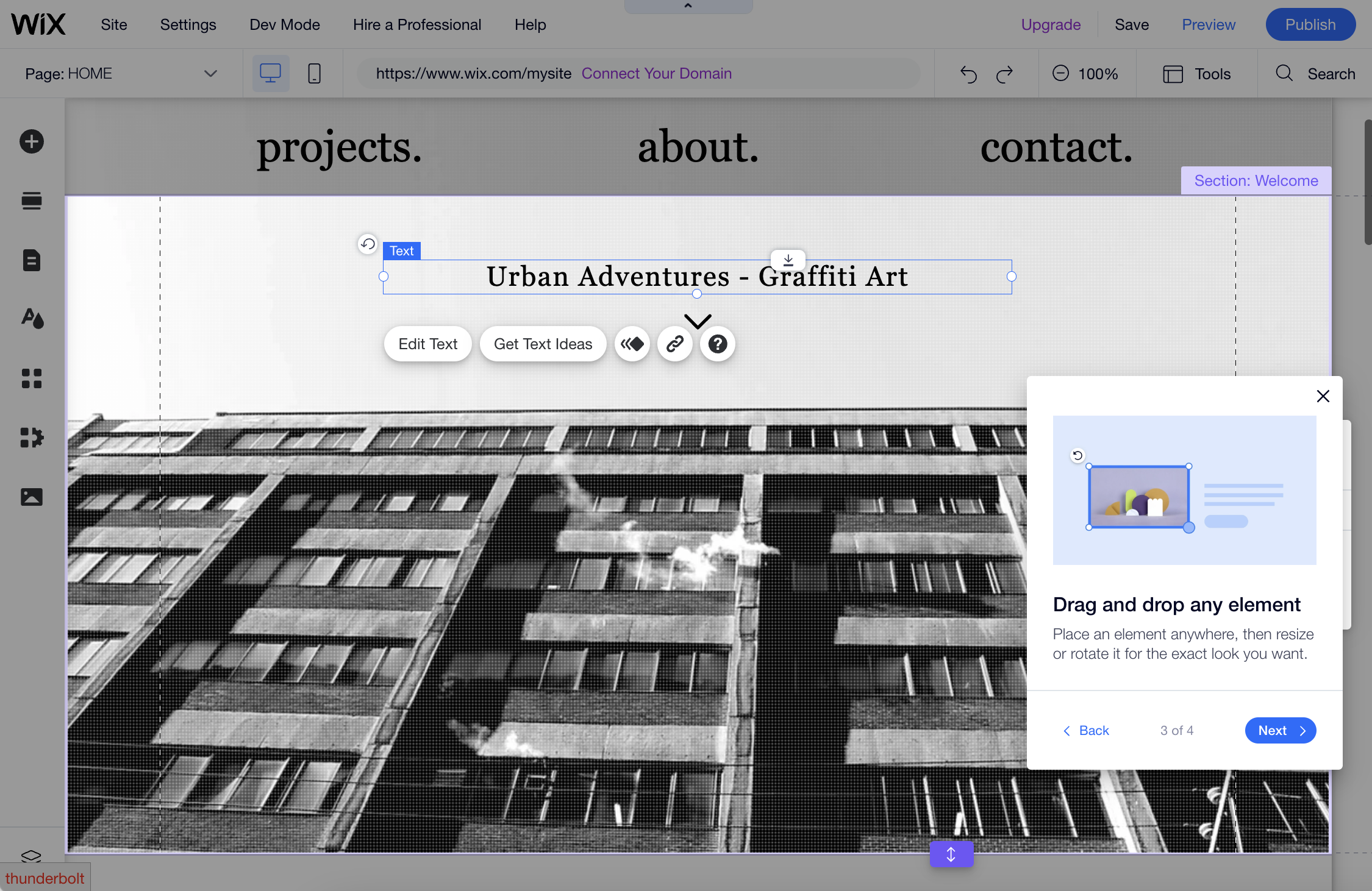The width and height of the screenshot is (1372, 891).
Task: Open the Hire a Professional menu
Action: 417,24
